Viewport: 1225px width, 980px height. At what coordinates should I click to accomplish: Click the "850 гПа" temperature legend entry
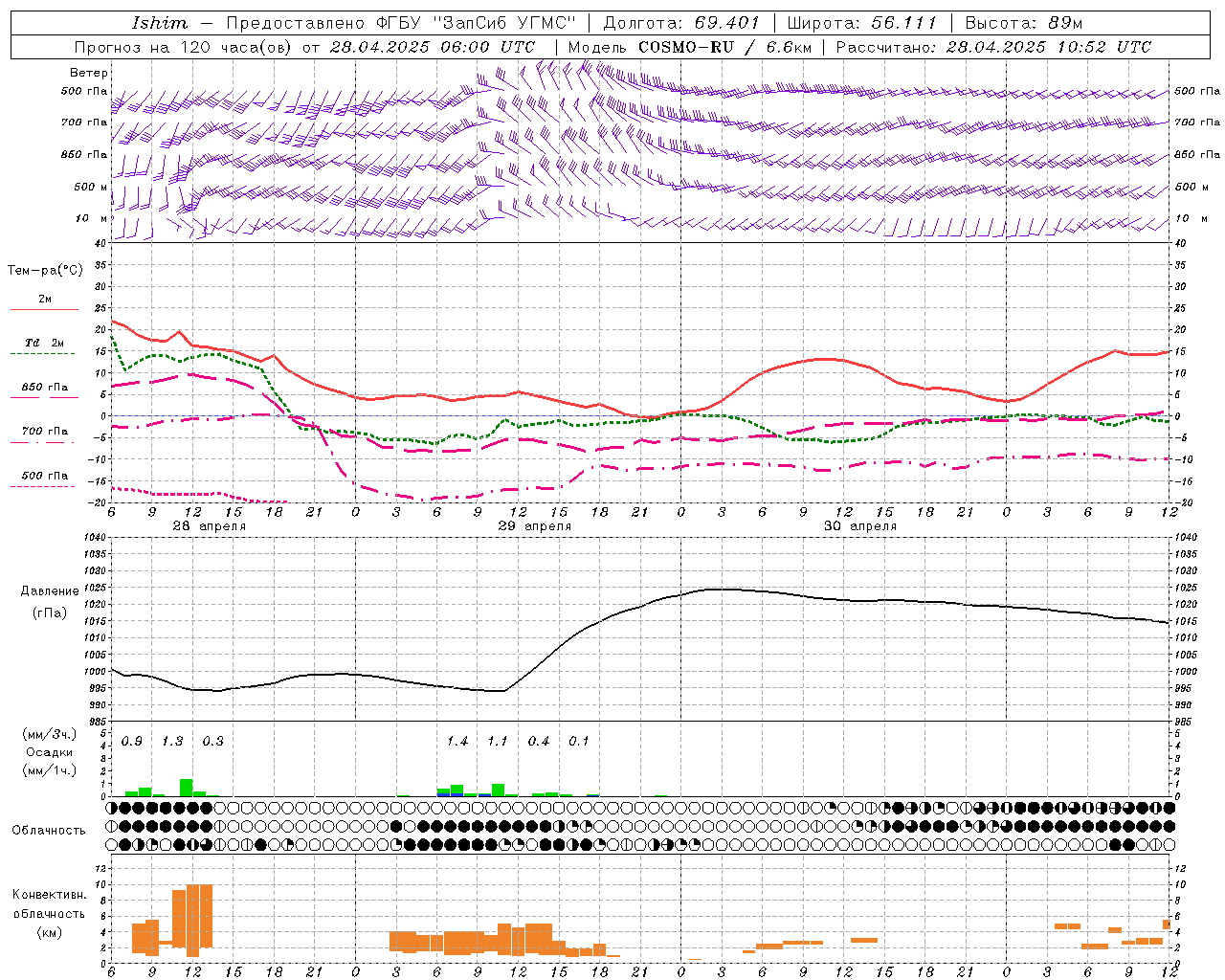[x=45, y=388]
